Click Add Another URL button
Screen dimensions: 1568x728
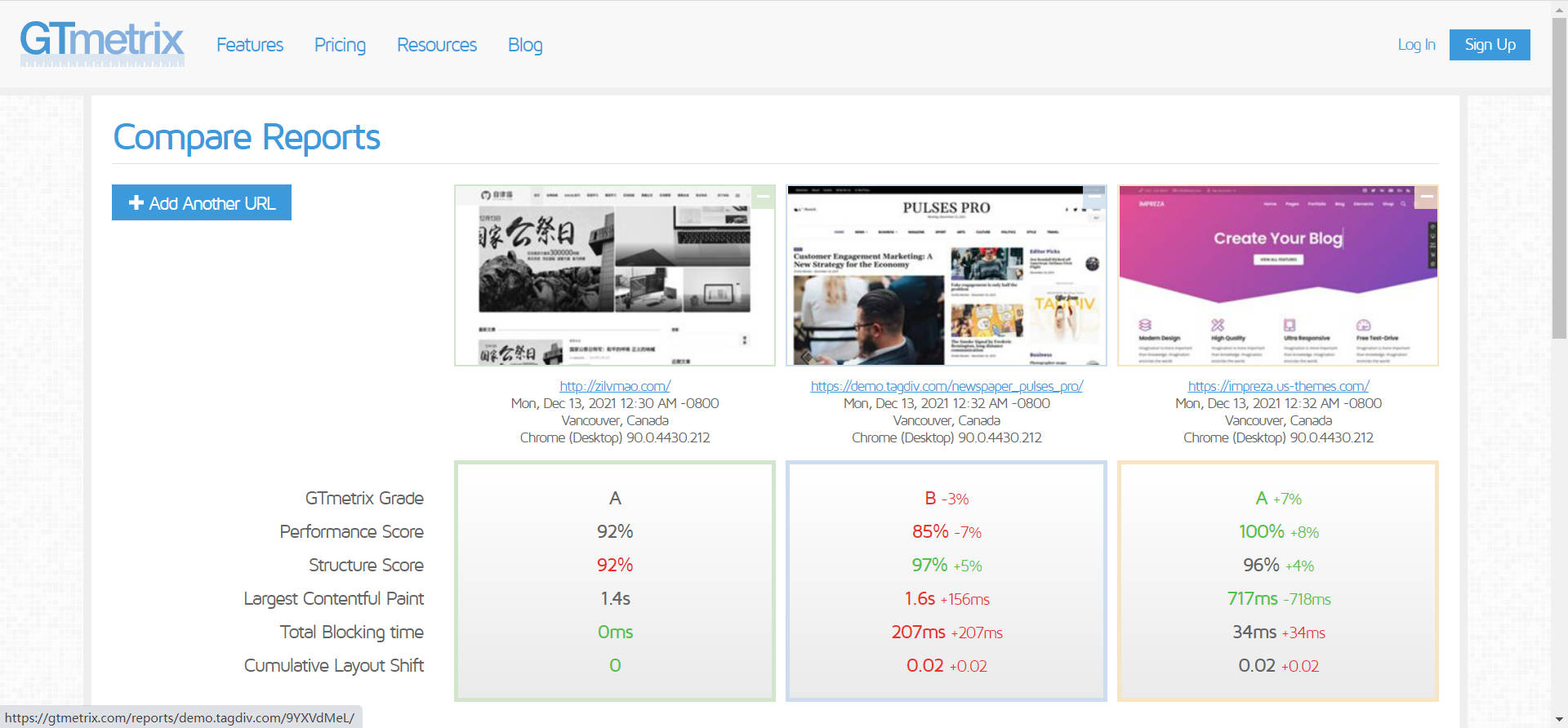pyautogui.click(x=202, y=202)
